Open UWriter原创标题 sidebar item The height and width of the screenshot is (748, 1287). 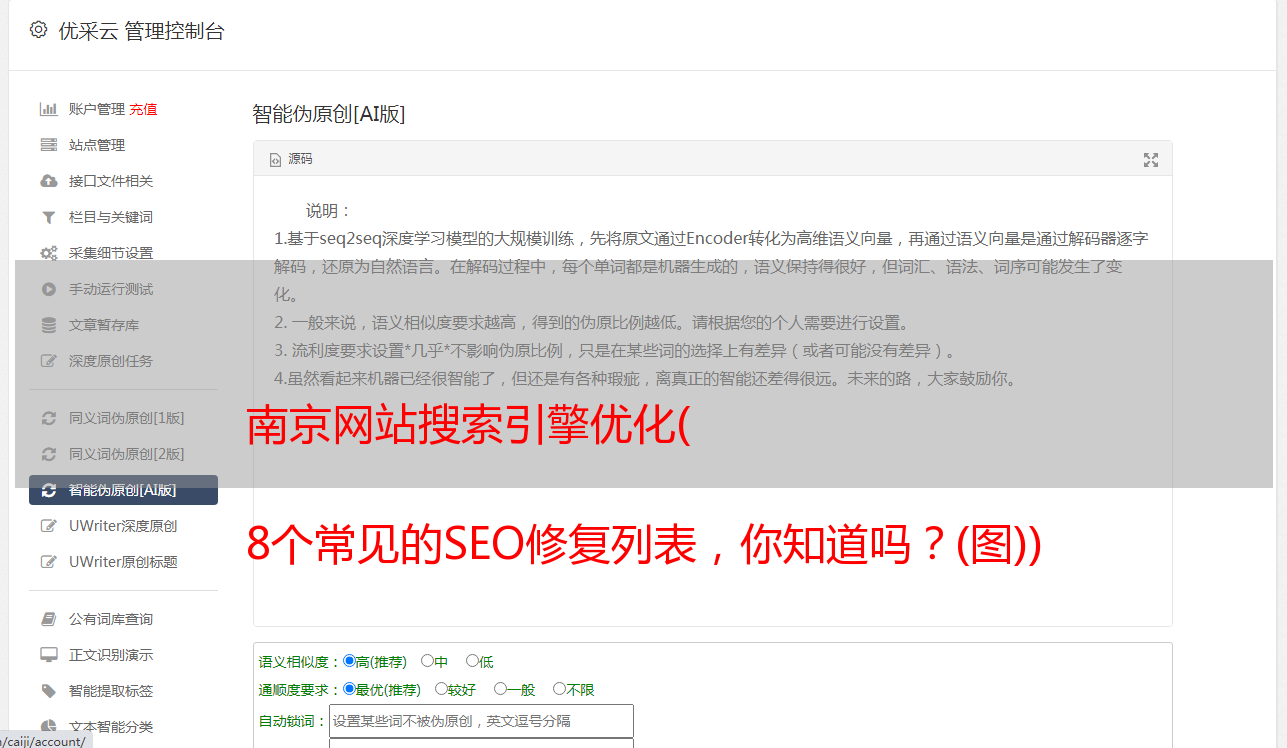[123, 562]
